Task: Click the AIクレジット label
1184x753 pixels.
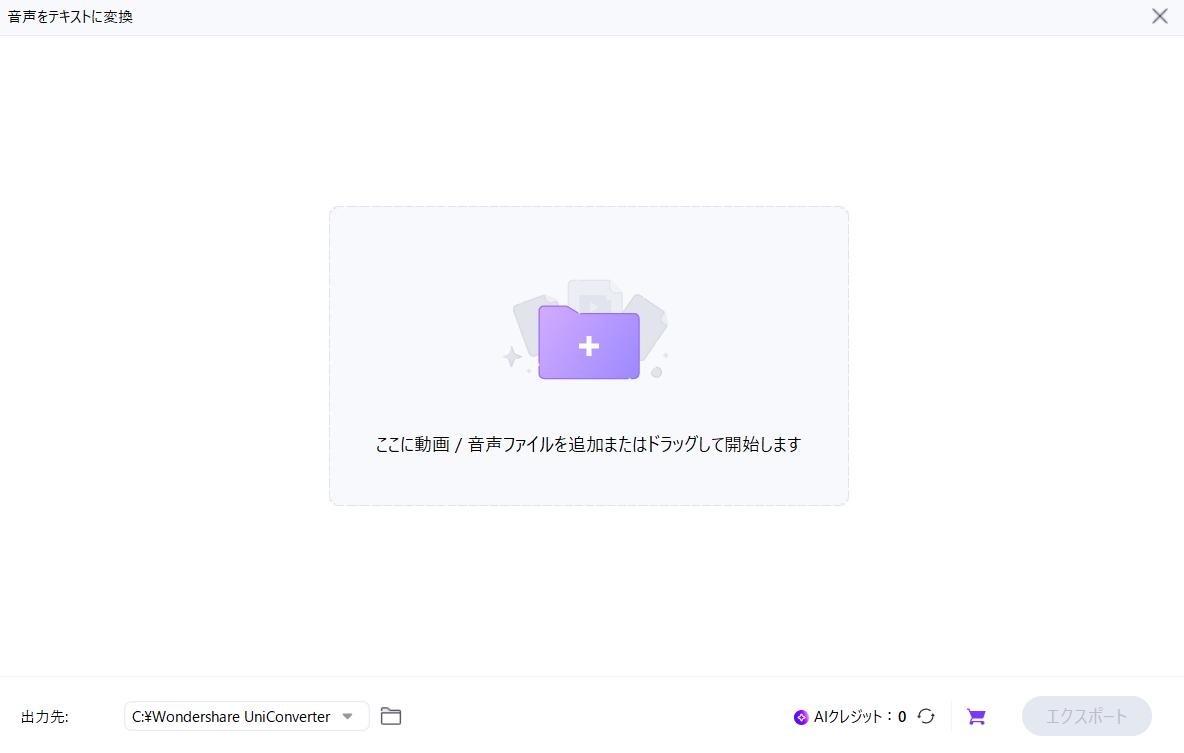Action: (848, 716)
